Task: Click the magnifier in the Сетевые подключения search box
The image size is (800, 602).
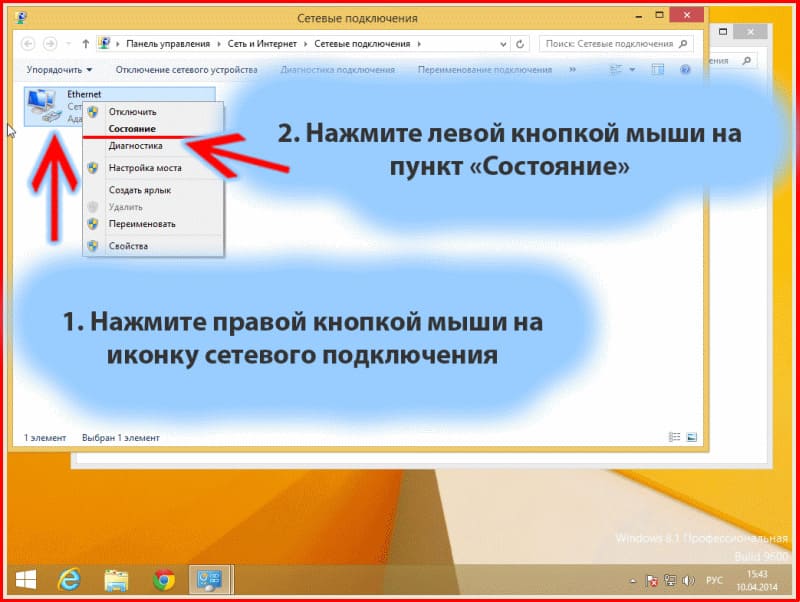Action: click(683, 44)
